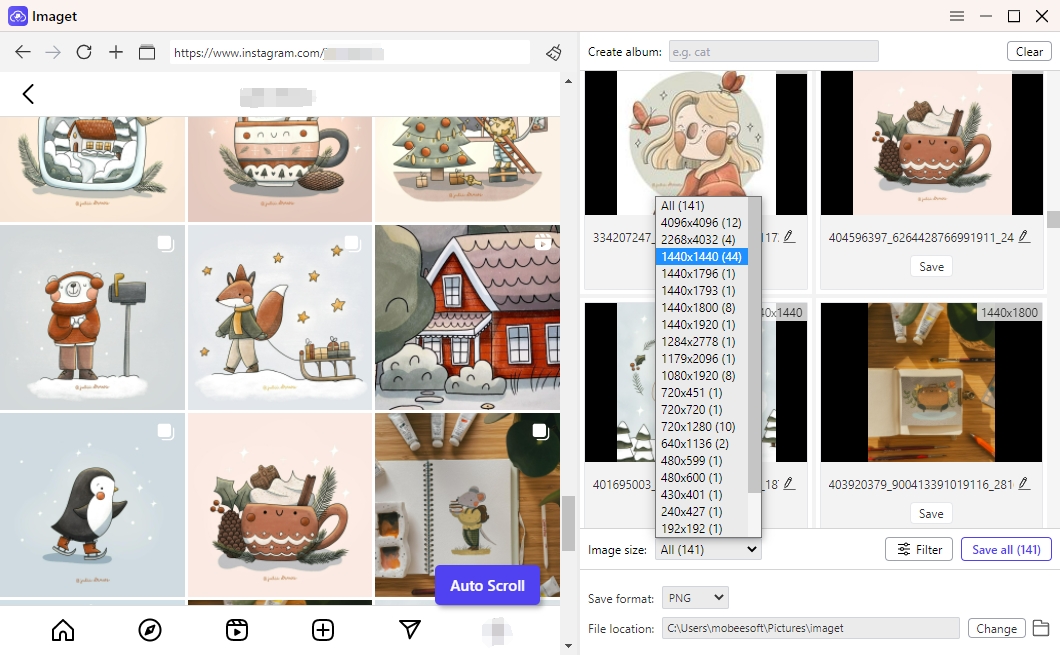The height and width of the screenshot is (655, 1060).
Task: Click the Save all (141) button
Action: [1006, 549]
